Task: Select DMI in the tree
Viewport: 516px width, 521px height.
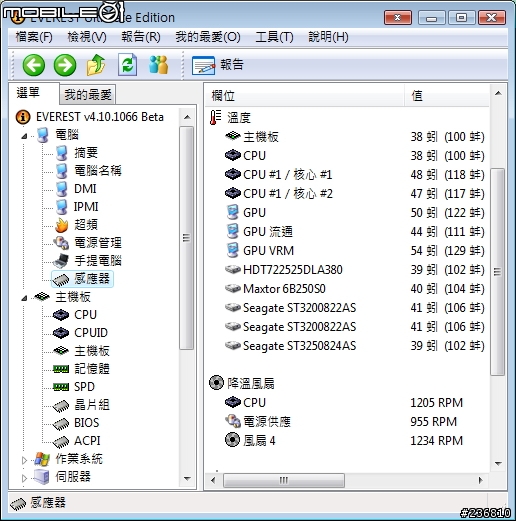Action: click(85, 189)
